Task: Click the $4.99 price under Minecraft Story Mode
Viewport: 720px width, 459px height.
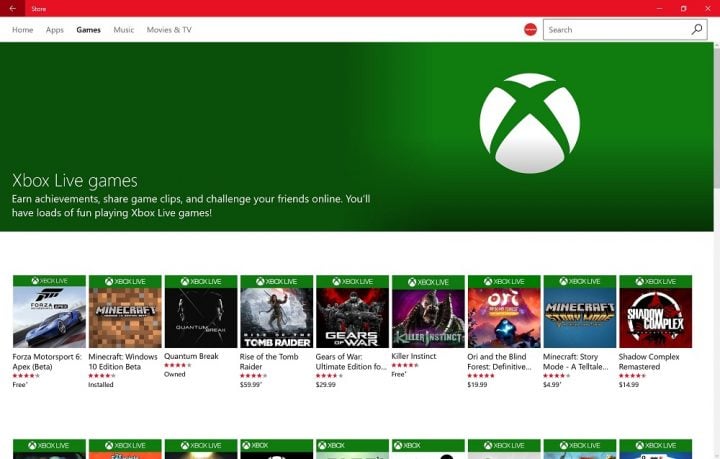Action: coord(552,385)
